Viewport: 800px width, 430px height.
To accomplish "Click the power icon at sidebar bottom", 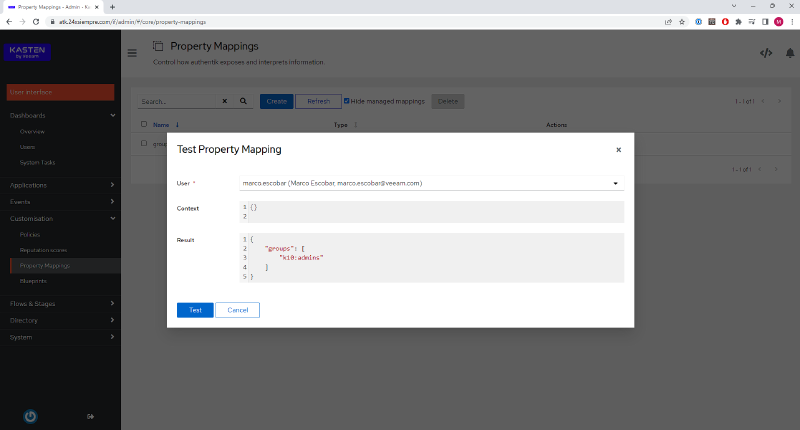I will click(30, 417).
